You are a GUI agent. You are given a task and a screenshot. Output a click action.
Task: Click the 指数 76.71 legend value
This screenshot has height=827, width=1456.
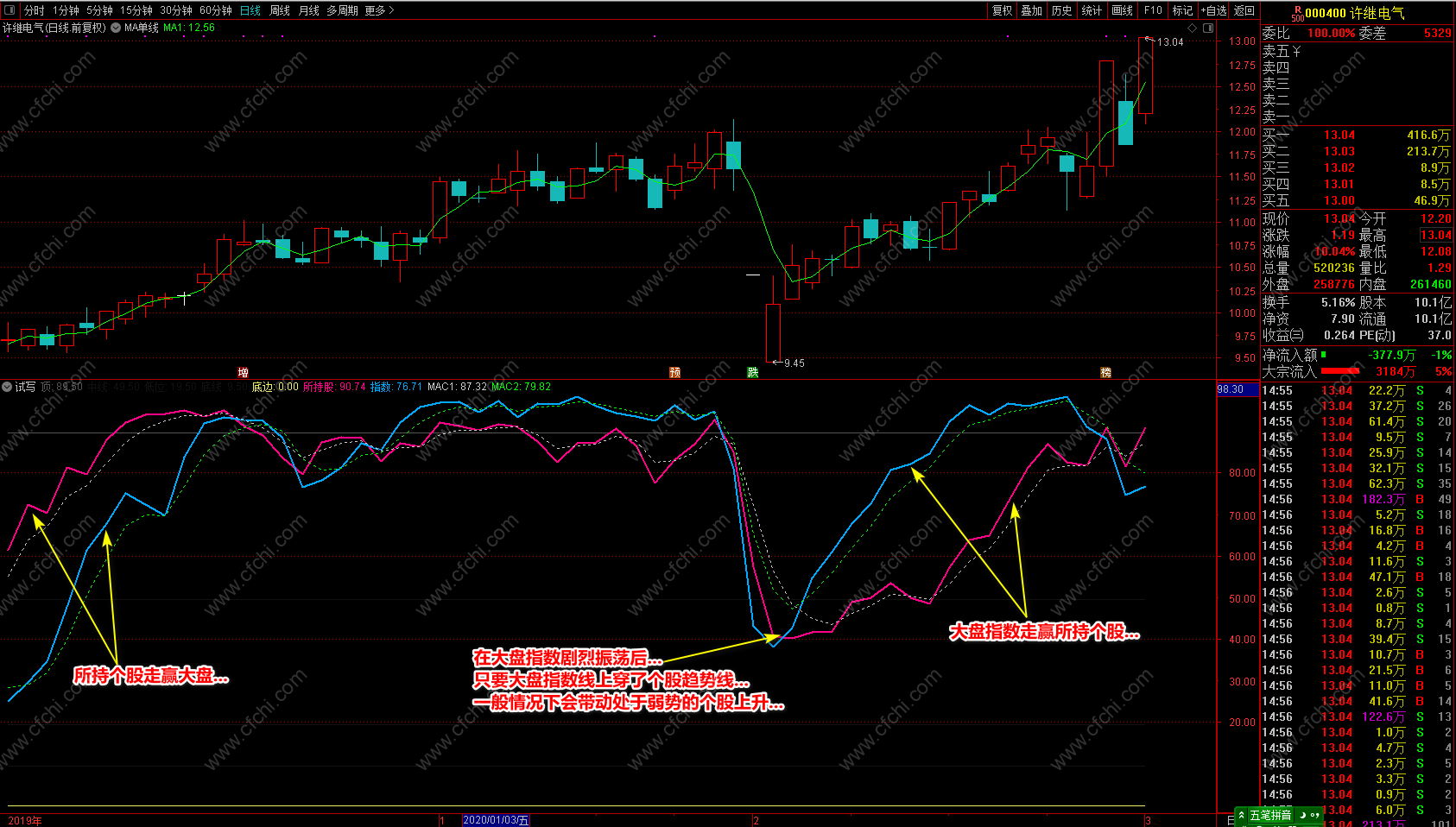(x=396, y=387)
